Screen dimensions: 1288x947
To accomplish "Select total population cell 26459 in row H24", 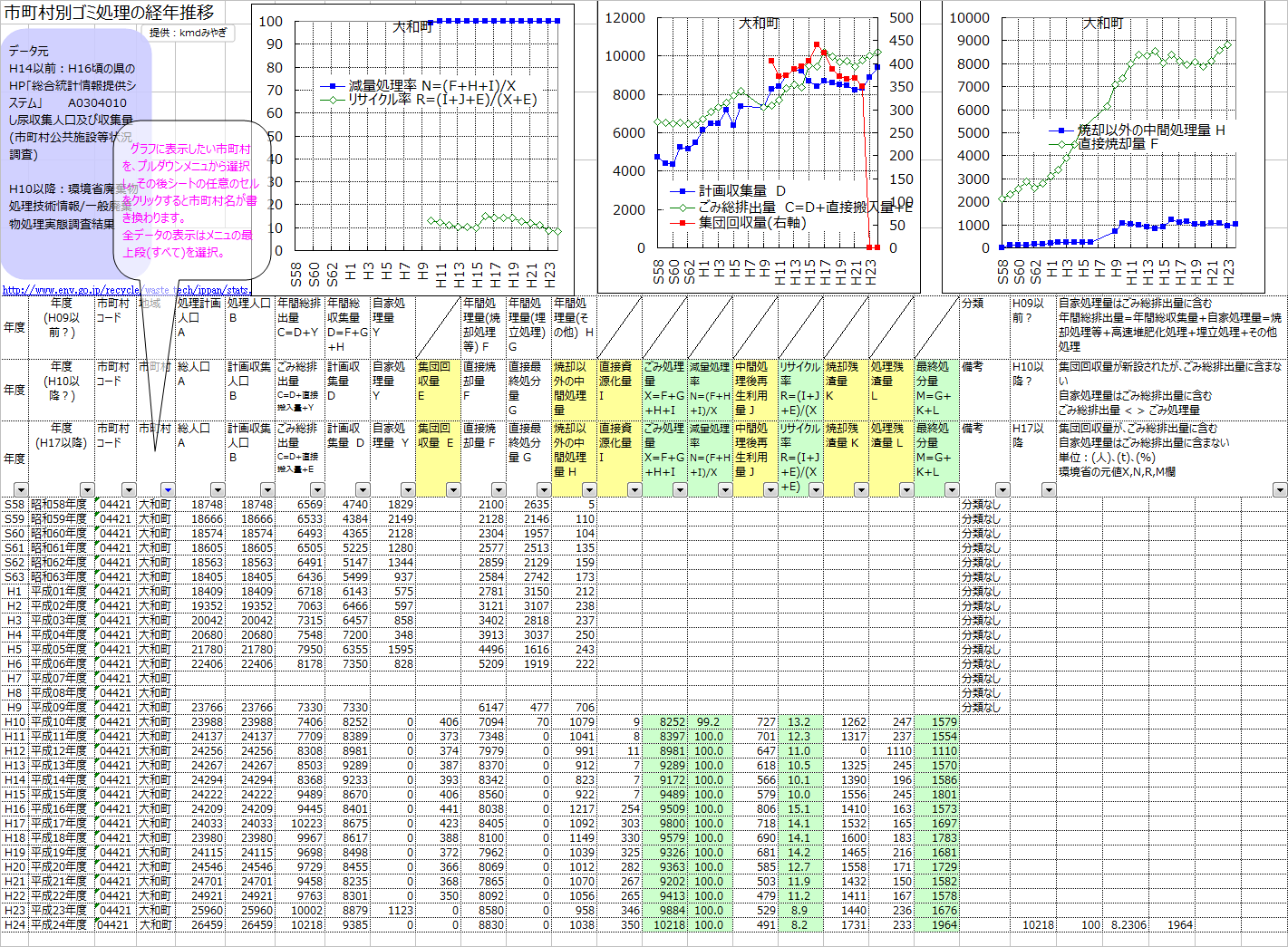I will point(200,924).
